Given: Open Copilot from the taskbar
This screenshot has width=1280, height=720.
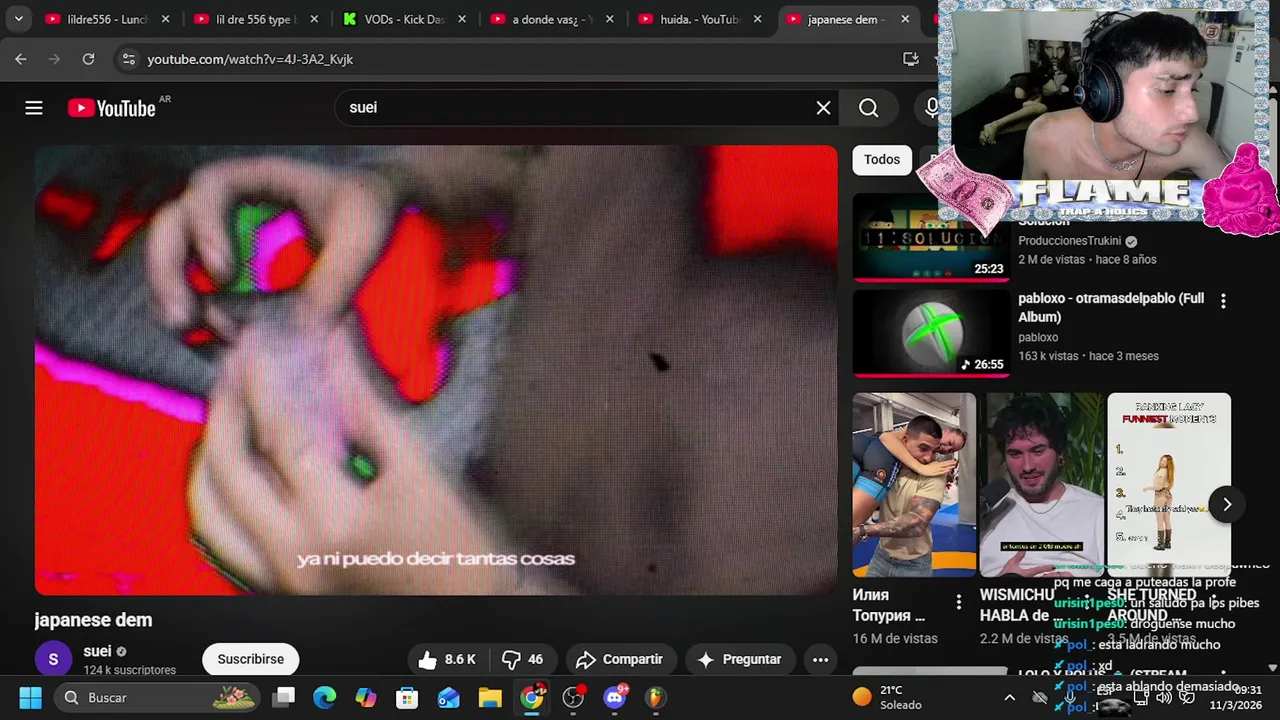Looking at the screenshot, I should coord(366,697).
